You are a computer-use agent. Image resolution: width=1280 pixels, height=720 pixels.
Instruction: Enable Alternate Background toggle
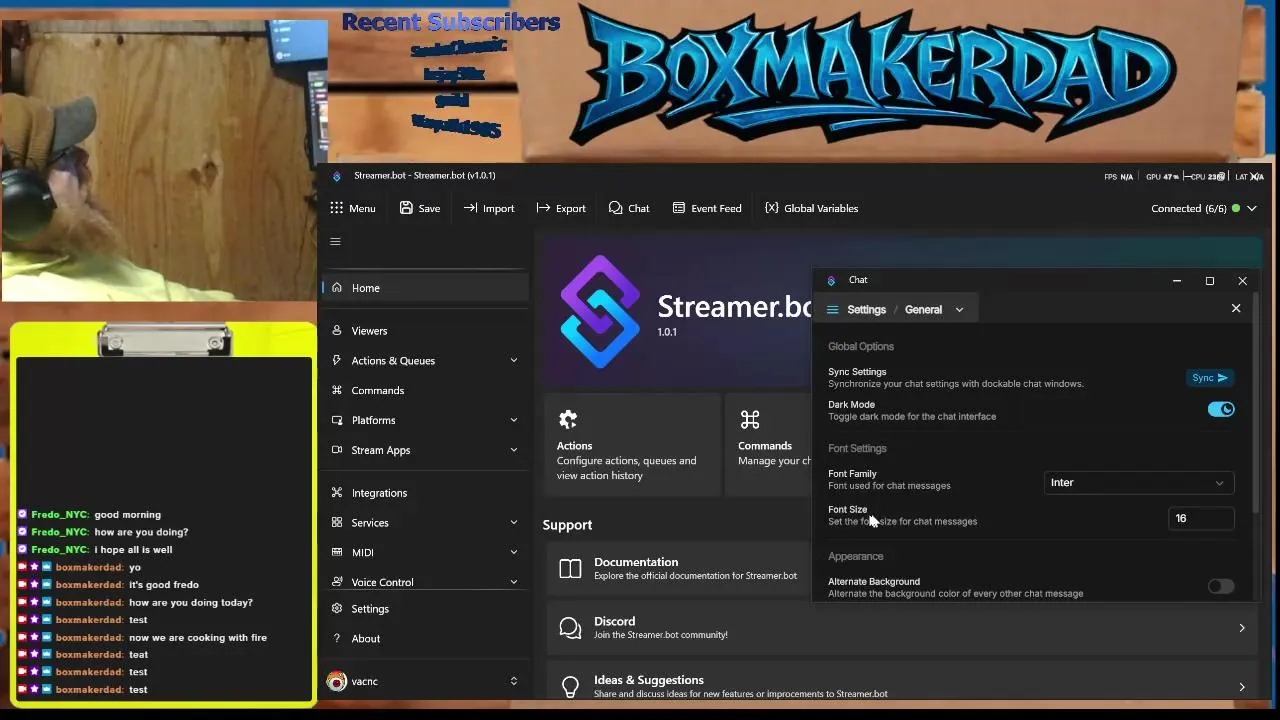point(1221,586)
